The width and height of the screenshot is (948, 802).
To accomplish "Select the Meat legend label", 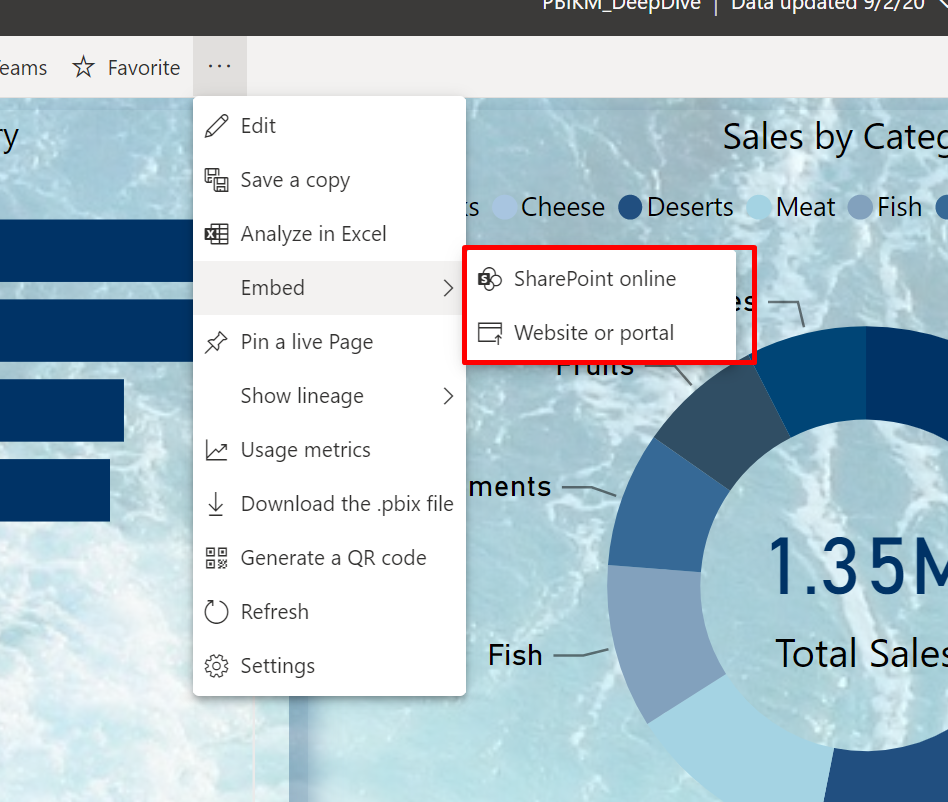I will (x=805, y=207).
